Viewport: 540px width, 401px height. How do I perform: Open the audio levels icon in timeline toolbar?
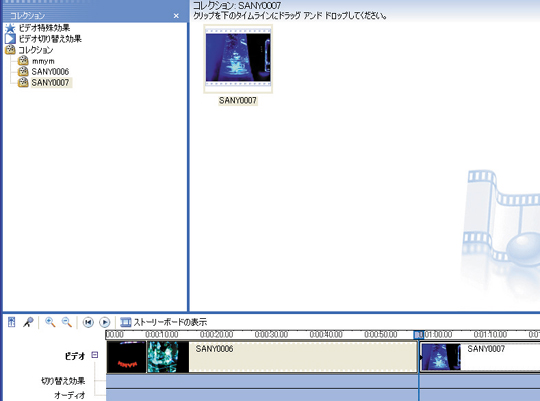pyautogui.click(x=11, y=322)
